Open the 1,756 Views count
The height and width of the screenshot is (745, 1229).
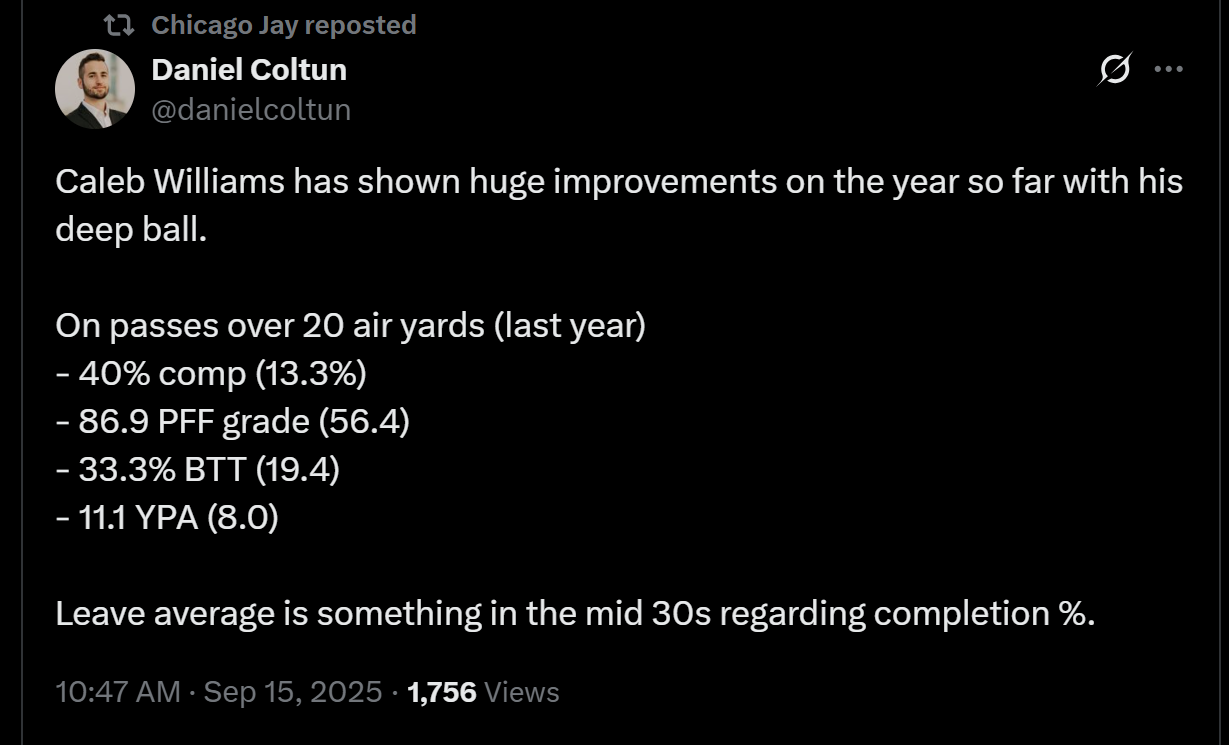tap(484, 691)
